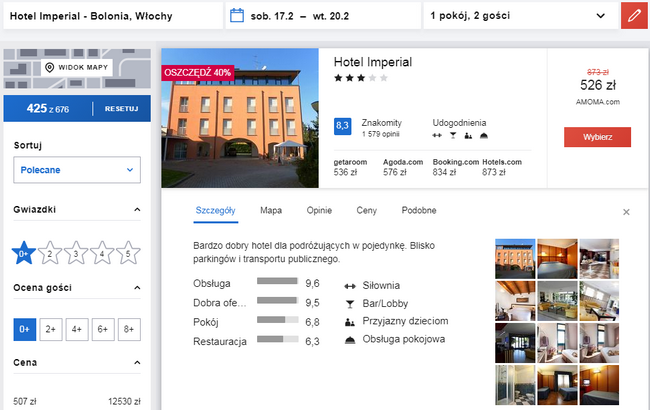The width and height of the screenshot is (650, 410).
Task: Close the hotel details panel
Action: tap(626, 212)
